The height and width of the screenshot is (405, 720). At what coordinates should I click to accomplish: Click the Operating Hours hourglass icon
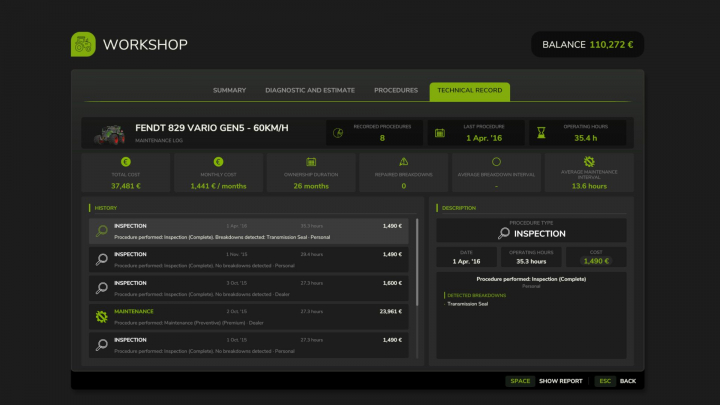[x=541, y=133]
